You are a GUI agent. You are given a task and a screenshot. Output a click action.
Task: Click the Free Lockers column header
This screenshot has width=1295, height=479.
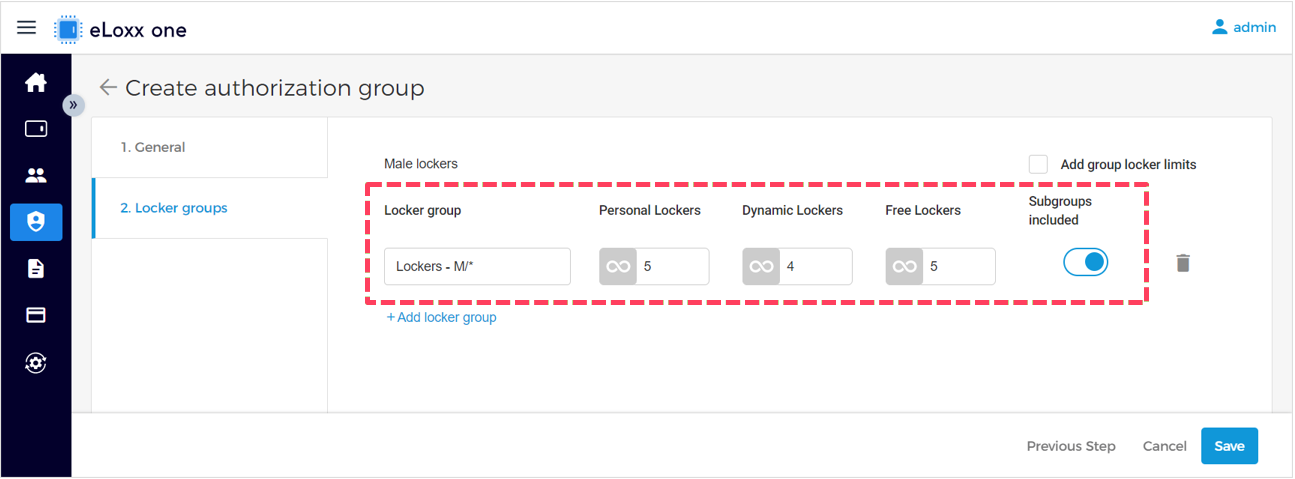(x=923, y=210)
